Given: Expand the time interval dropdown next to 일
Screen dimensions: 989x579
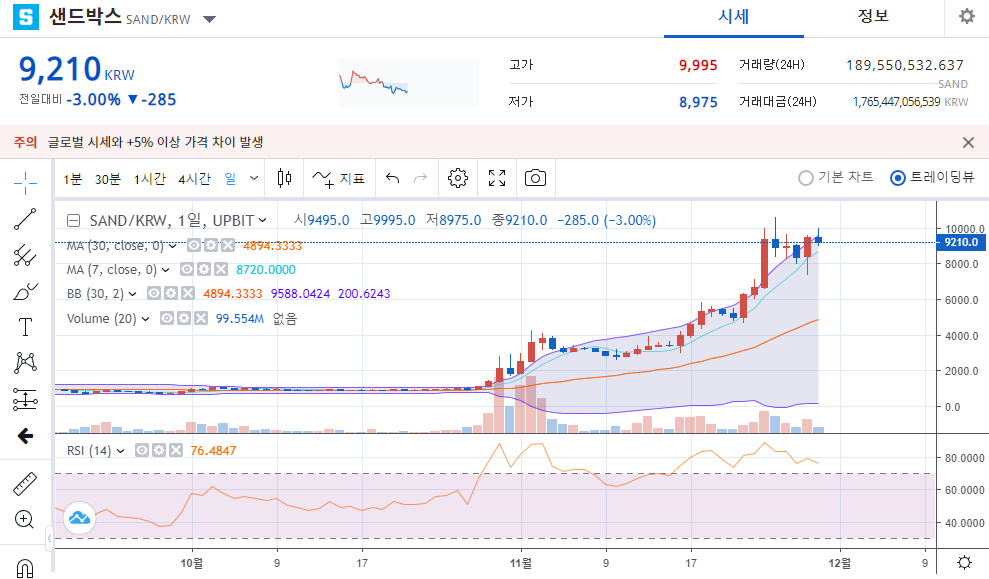Looking at the screenshot, I should [254, 178].
